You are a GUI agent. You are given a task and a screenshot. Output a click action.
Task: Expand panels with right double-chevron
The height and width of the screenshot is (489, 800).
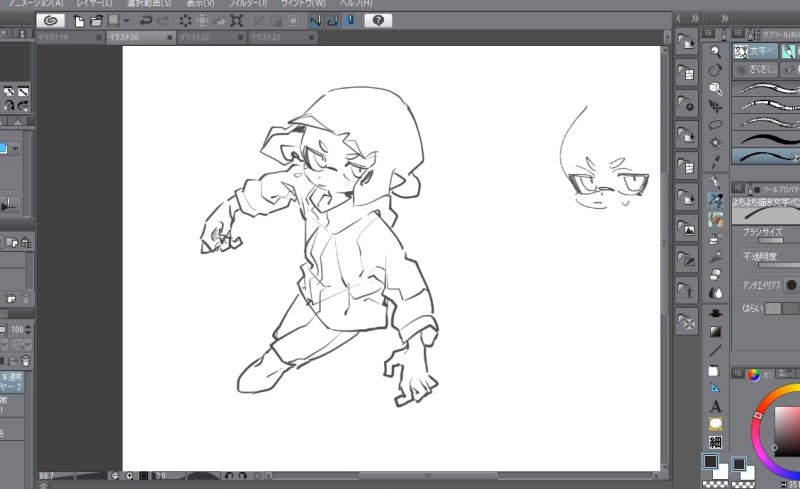tap(695, 18)
